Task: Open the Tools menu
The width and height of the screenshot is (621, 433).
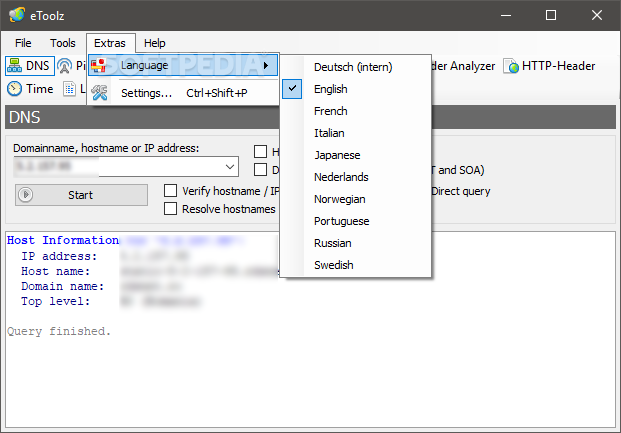Action: [63, 43]
